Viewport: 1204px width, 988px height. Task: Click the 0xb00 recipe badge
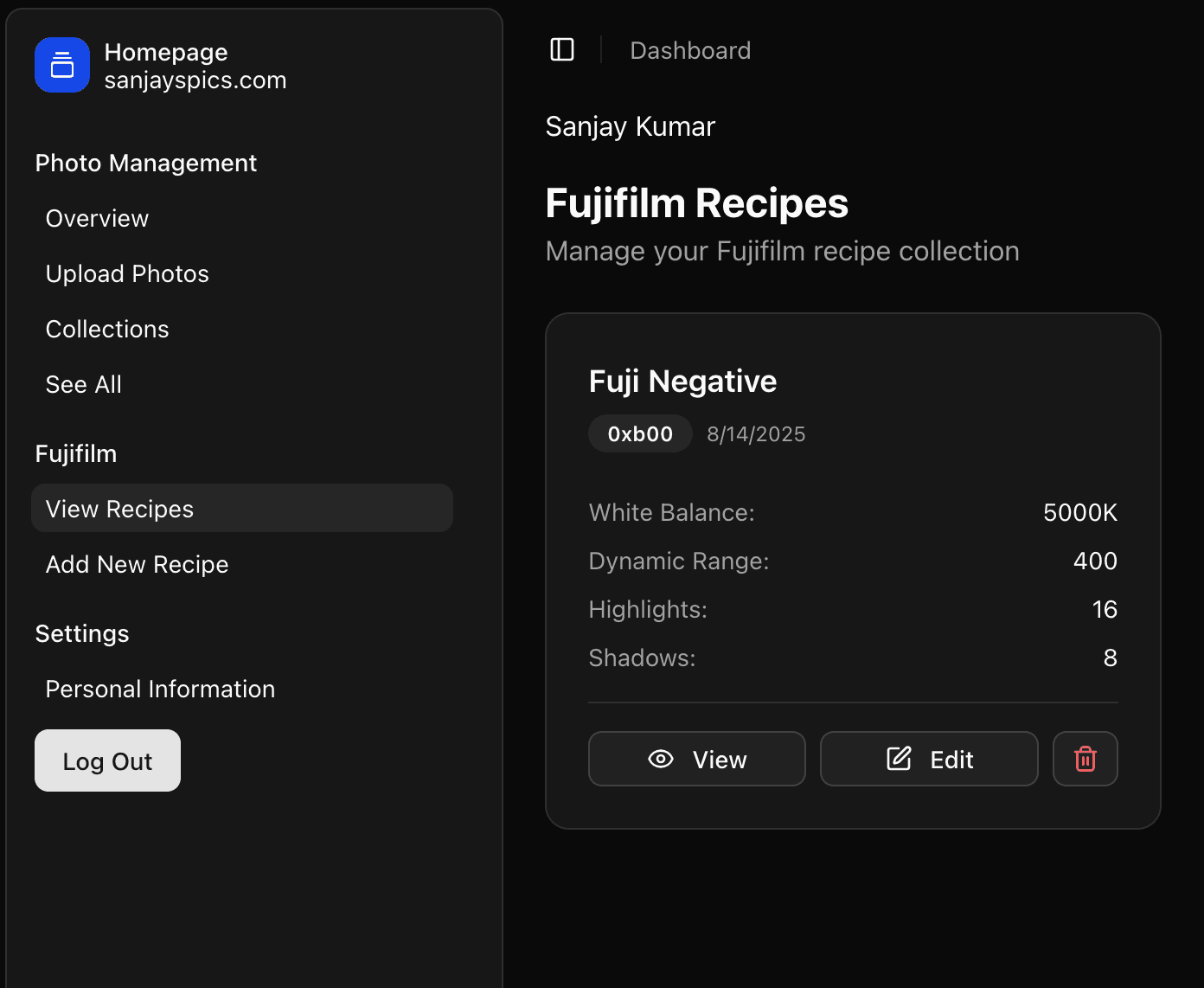(x=640, y=433)
